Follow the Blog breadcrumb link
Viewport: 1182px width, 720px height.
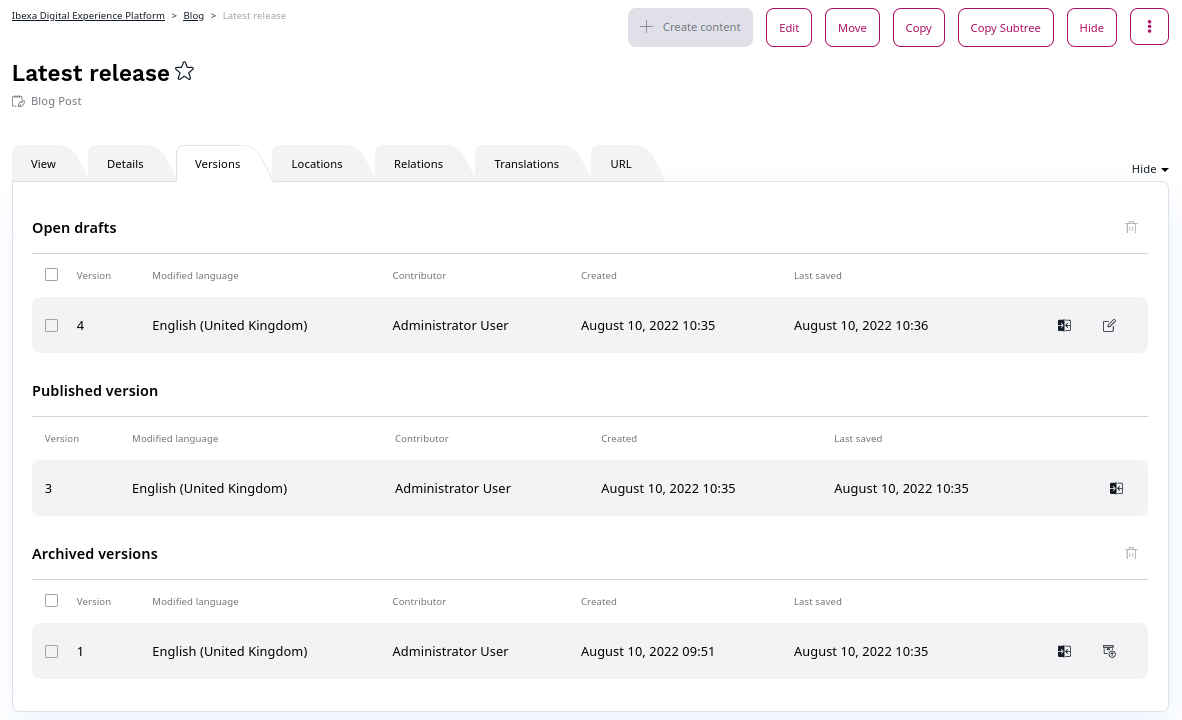pyautogui.click(x=193, y=16)
